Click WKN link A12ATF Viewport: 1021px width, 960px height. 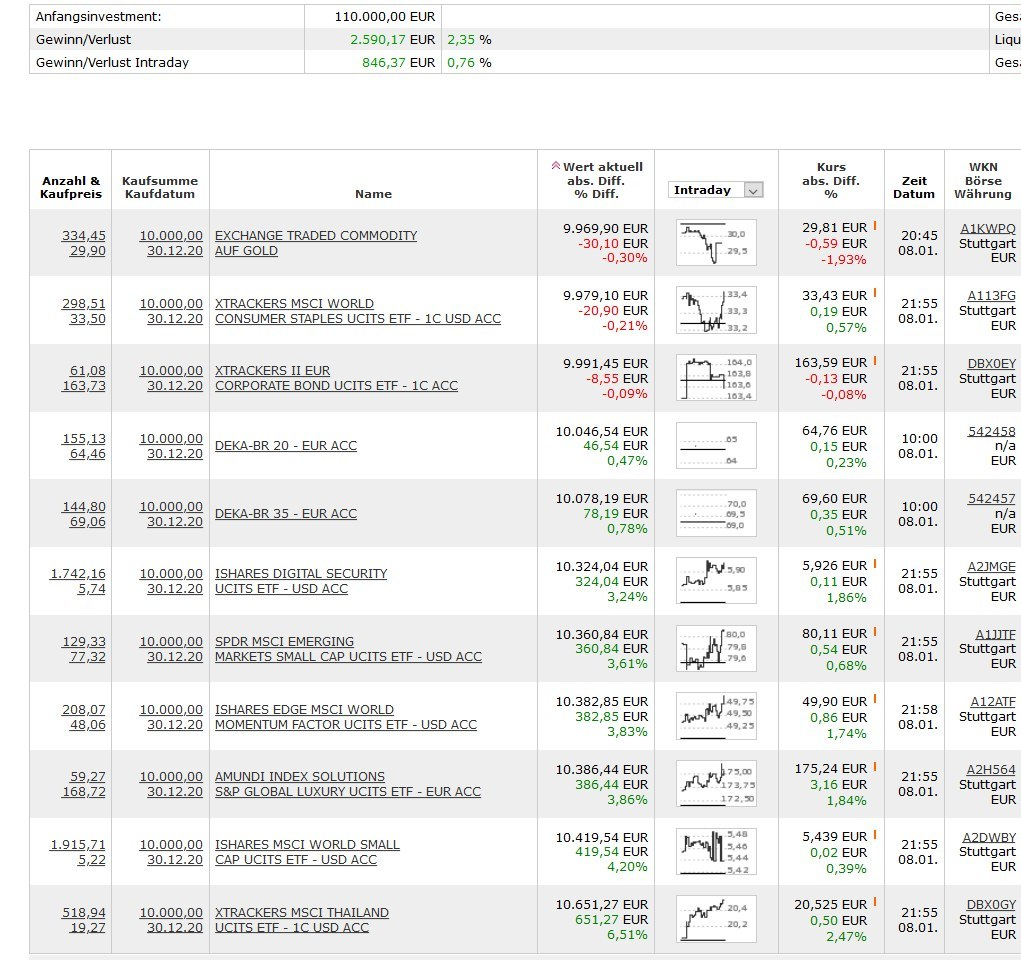pyautogui.click(x=993, y=701)
